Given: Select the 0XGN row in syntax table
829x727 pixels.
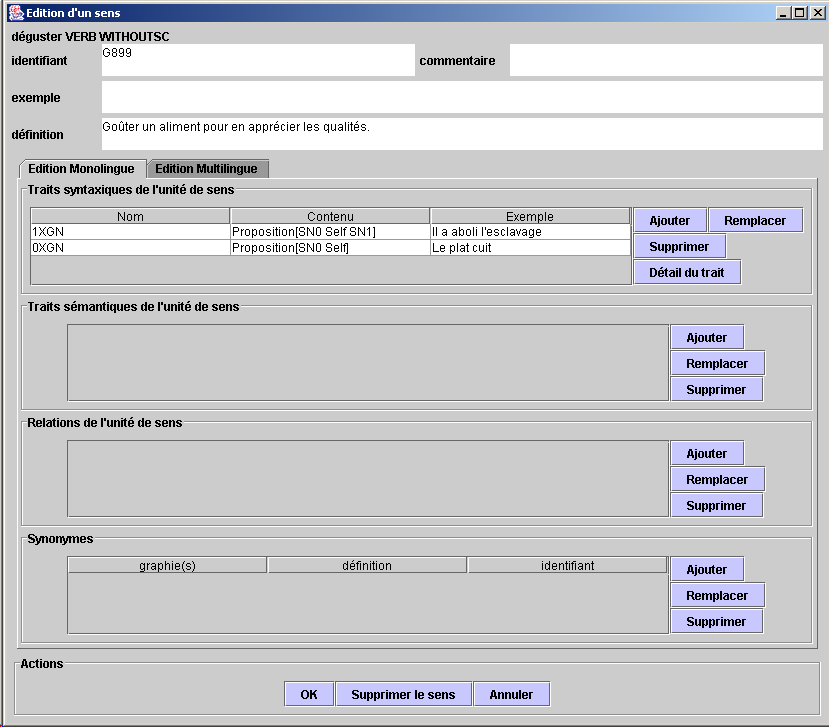Looking at the screenshot, I should pyautogui.click(x=130, y=248).
